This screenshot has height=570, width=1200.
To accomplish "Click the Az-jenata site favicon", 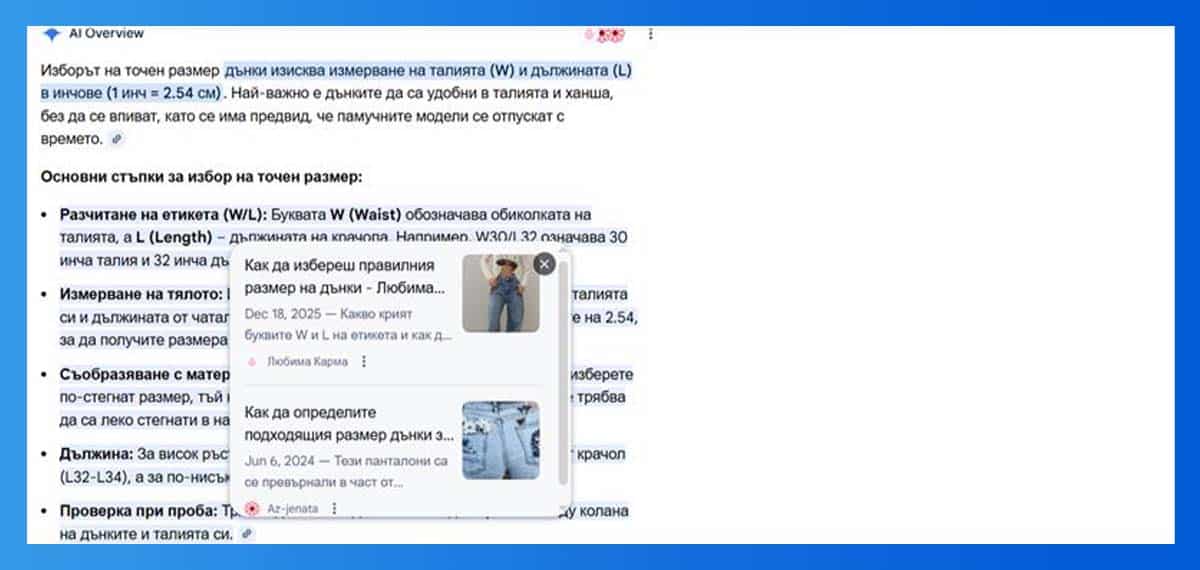I will pos(252,509).
